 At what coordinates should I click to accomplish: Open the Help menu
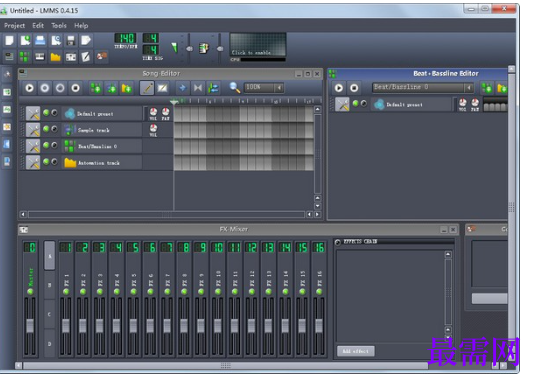(x=81, y=26)
